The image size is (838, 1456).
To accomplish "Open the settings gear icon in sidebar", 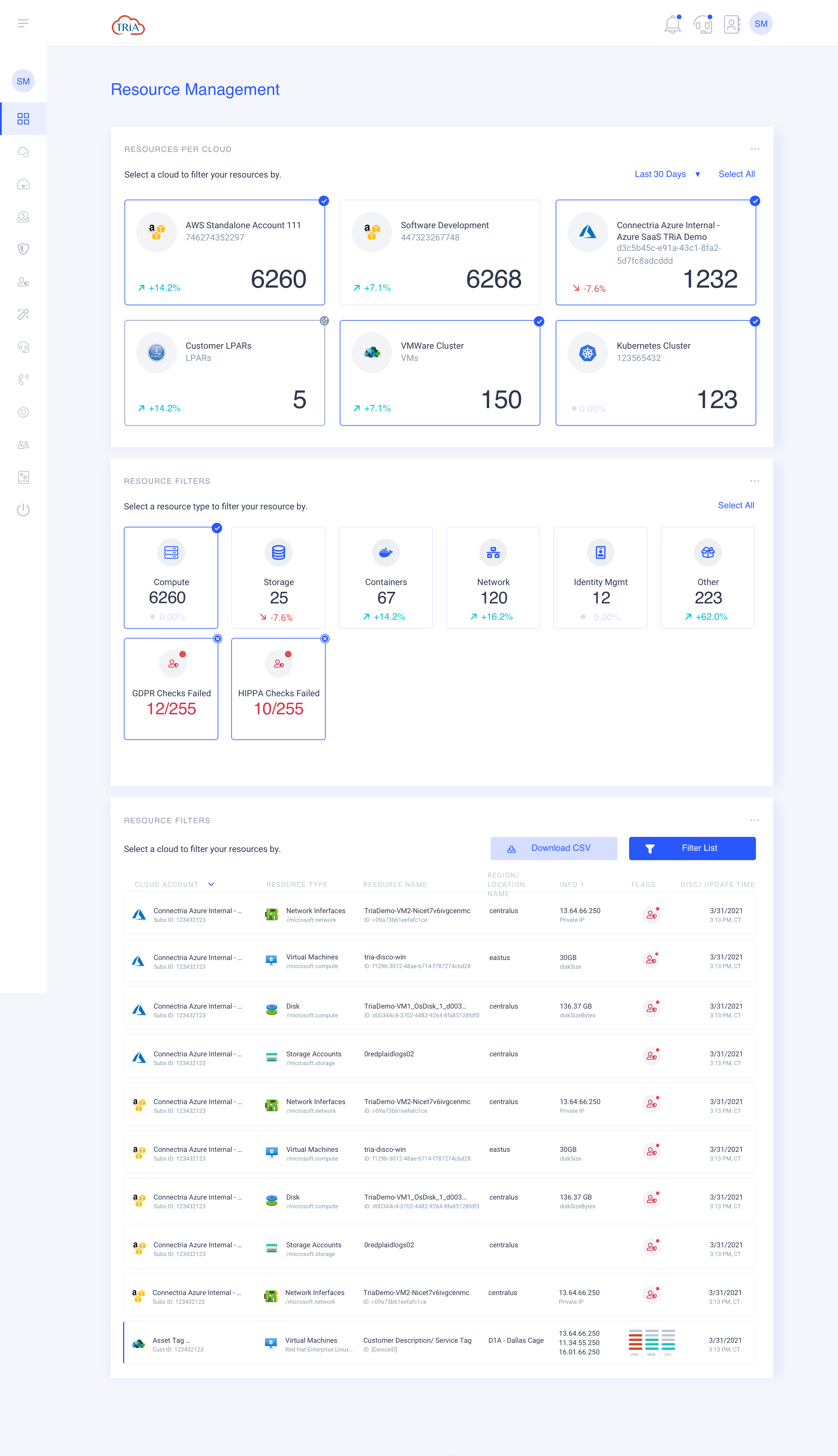I will [x=23, y=412].
